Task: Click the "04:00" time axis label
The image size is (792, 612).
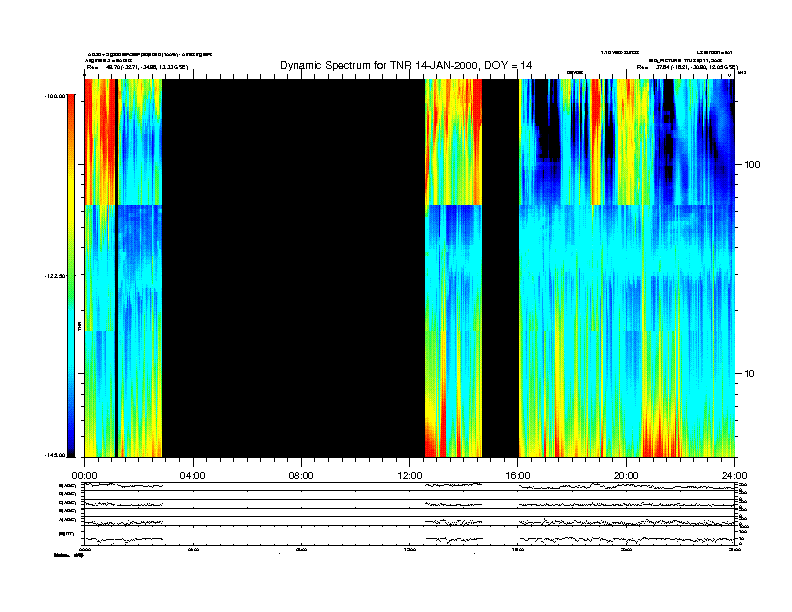Action: [x=193, y=476]
